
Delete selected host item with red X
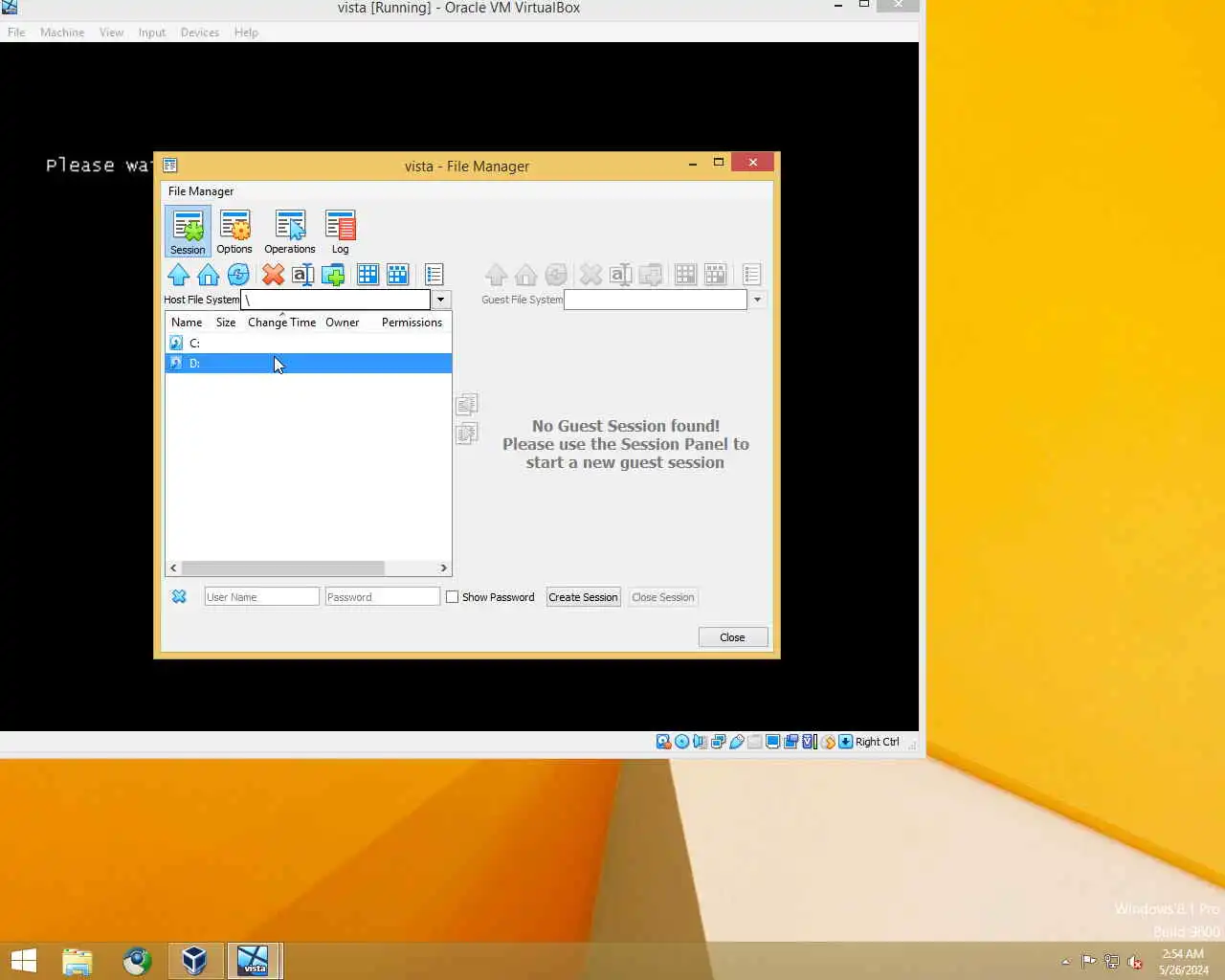(x=274, y=276)
